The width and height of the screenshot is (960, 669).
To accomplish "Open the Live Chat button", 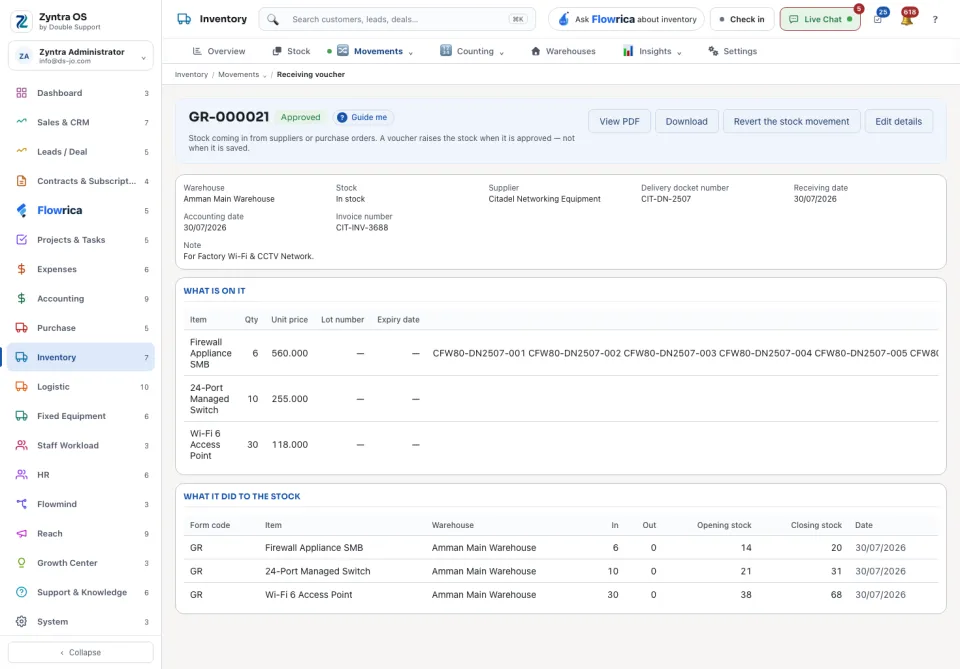I will (820, 20).
